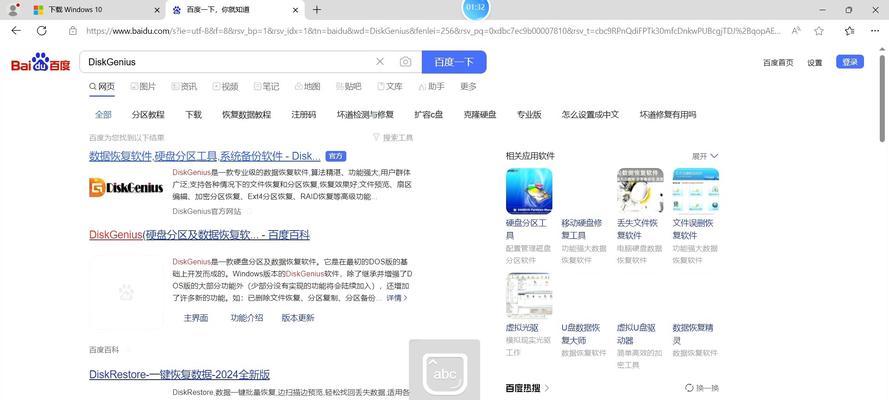
Task: Click the DiskGenius logo thumbnail
Action: 126,188
